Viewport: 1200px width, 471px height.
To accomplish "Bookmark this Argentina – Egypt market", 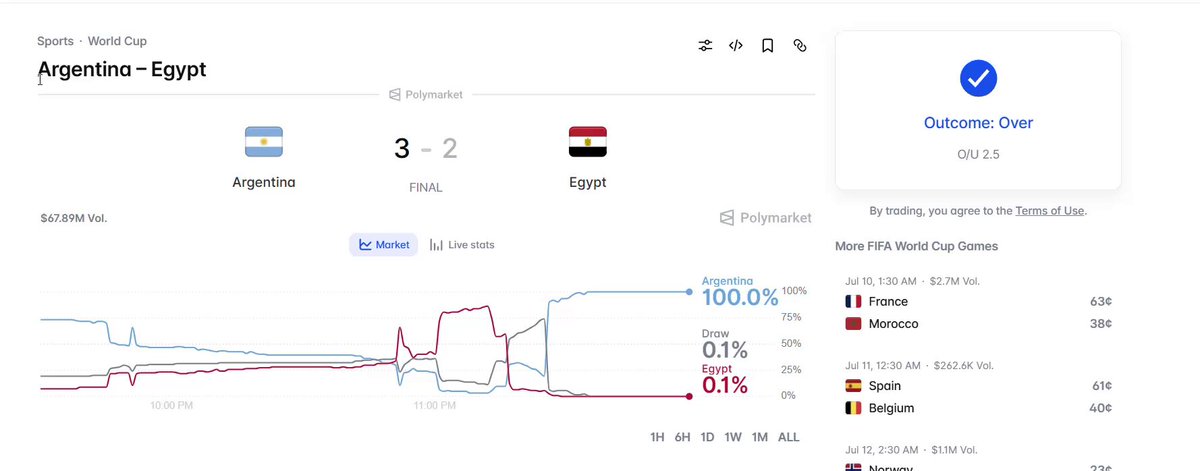I will tap(767, 45).
